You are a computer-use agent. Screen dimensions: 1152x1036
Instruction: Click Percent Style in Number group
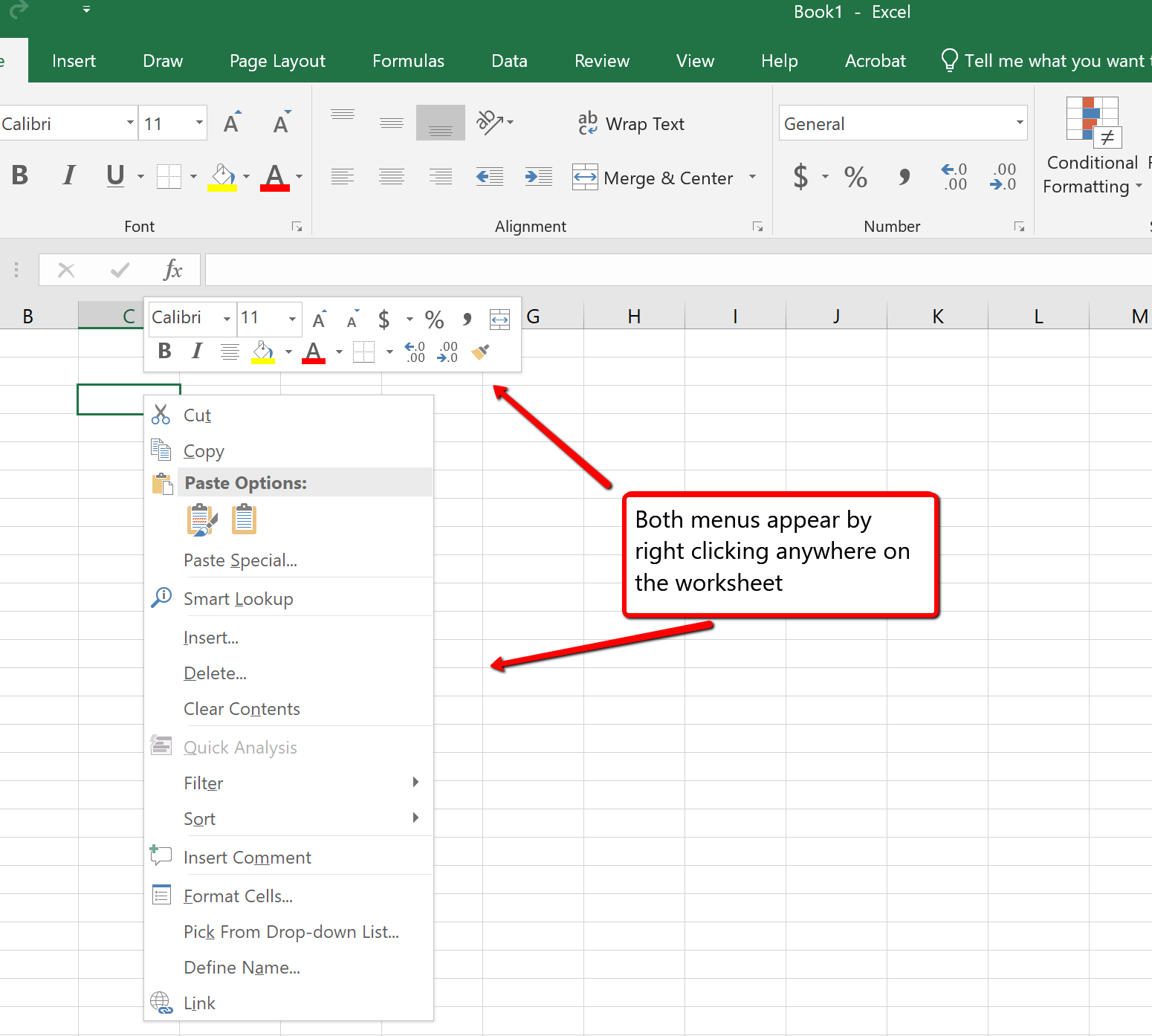(x=855, y=177)
